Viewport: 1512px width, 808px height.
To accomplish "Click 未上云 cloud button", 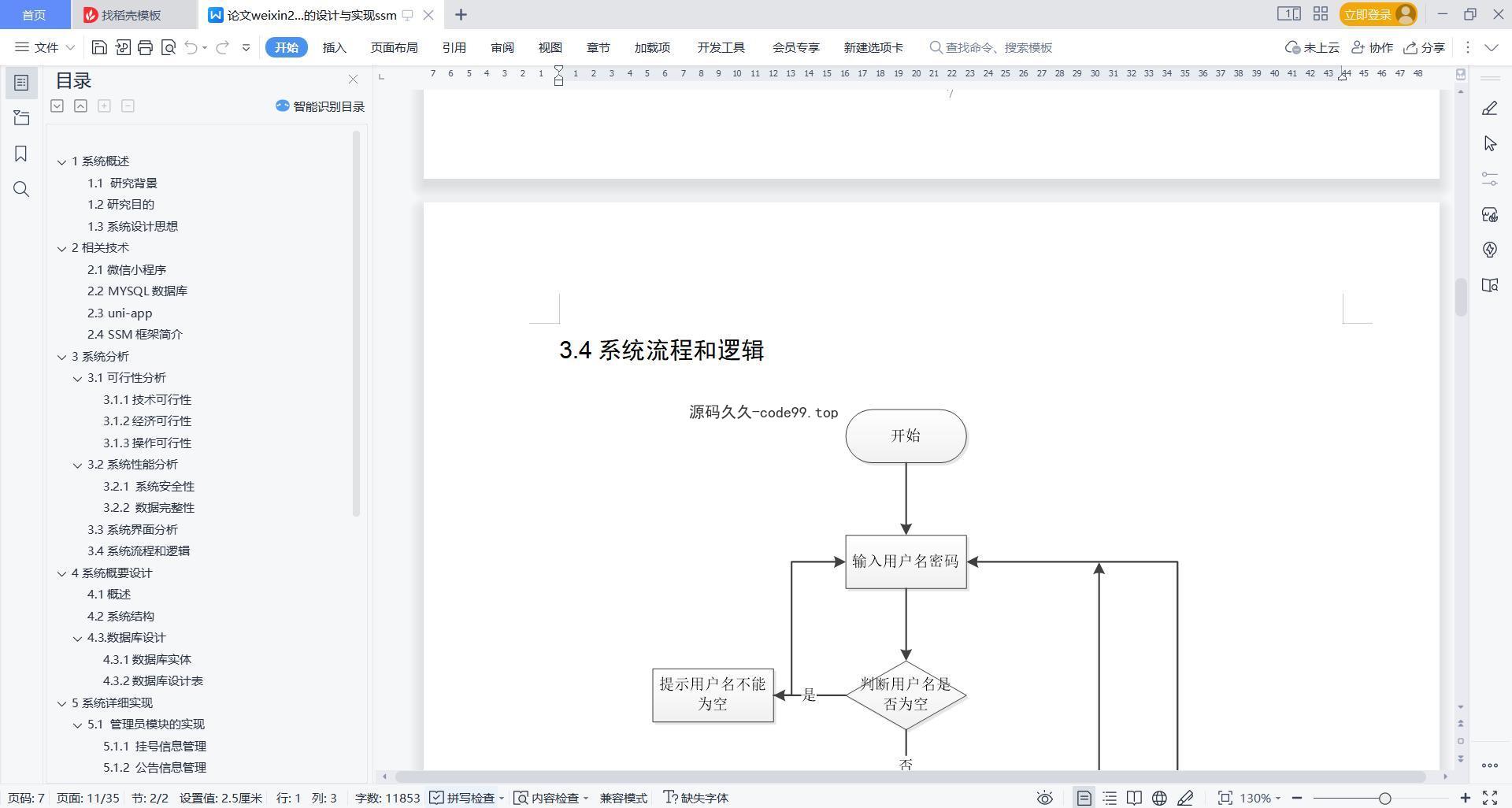I will (x=1312, y=47).
